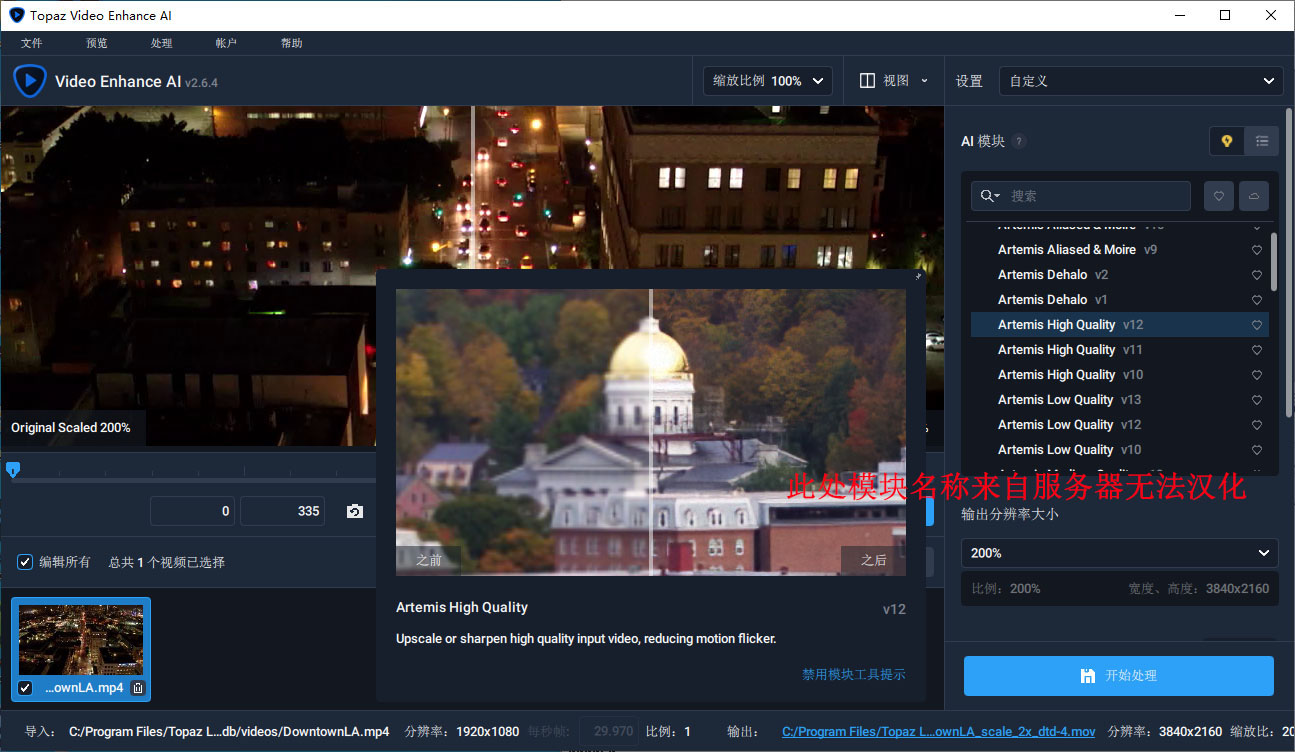Toggle the 编辑所有 checkbox
Viewport: 1295px width, 752px height.
[25, 562]
